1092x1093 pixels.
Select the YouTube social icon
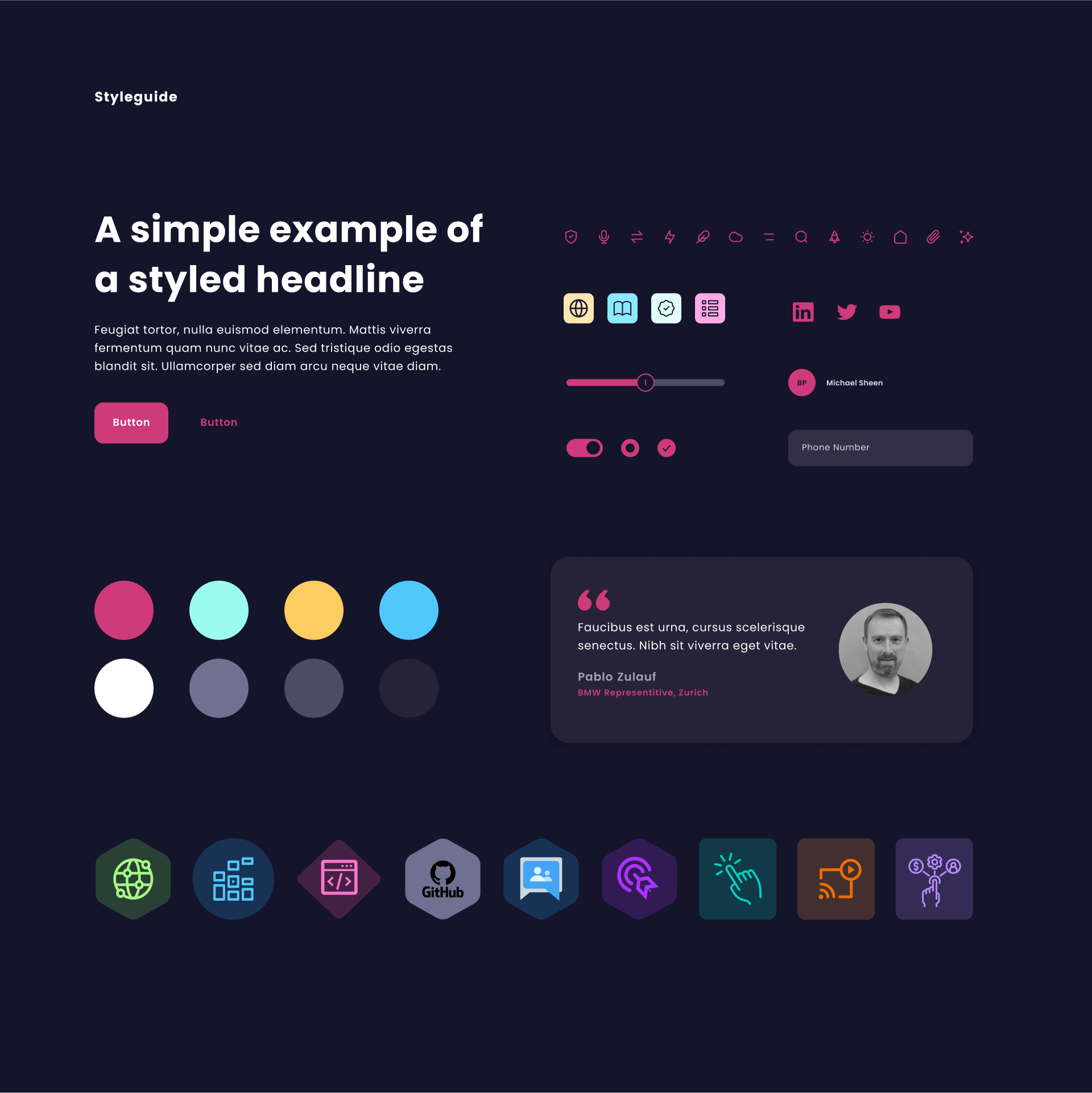(889, 312)
